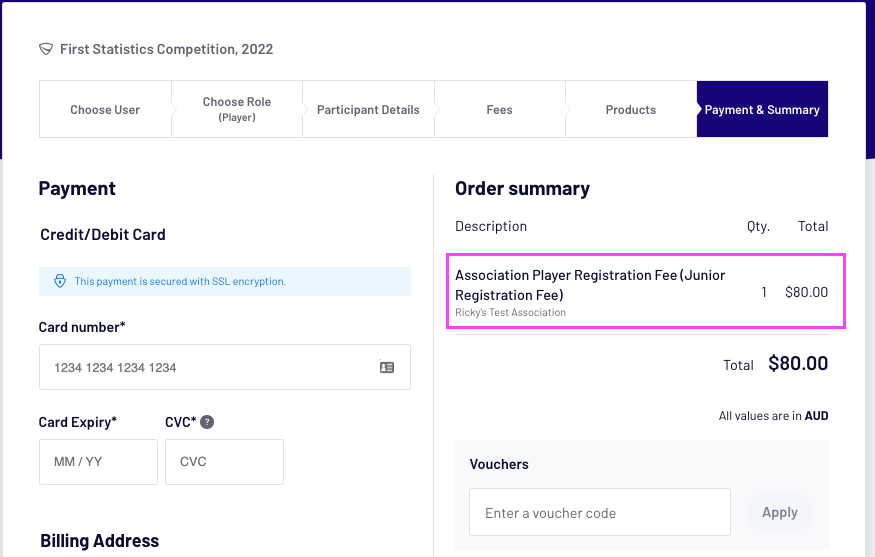
Task: Focus the Card number input field
Action: [x=210, y=367]
